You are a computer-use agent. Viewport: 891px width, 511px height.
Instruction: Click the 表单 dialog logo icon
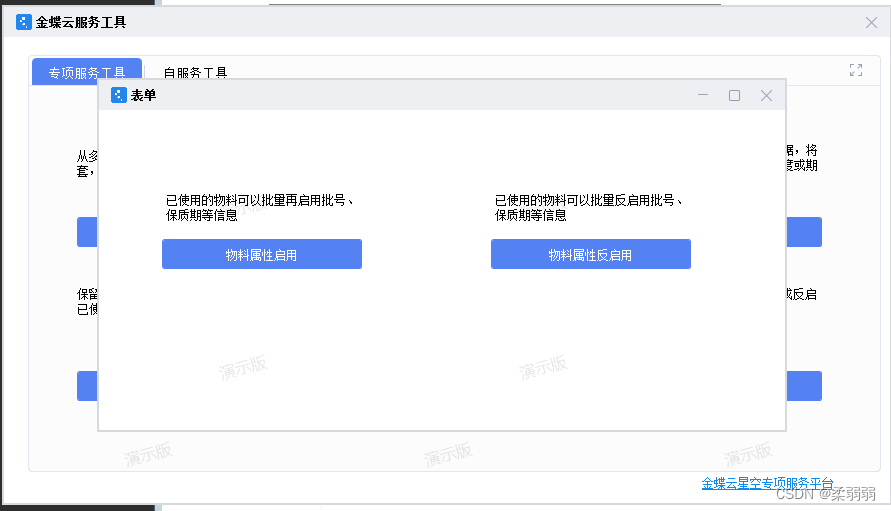[119, 95]
